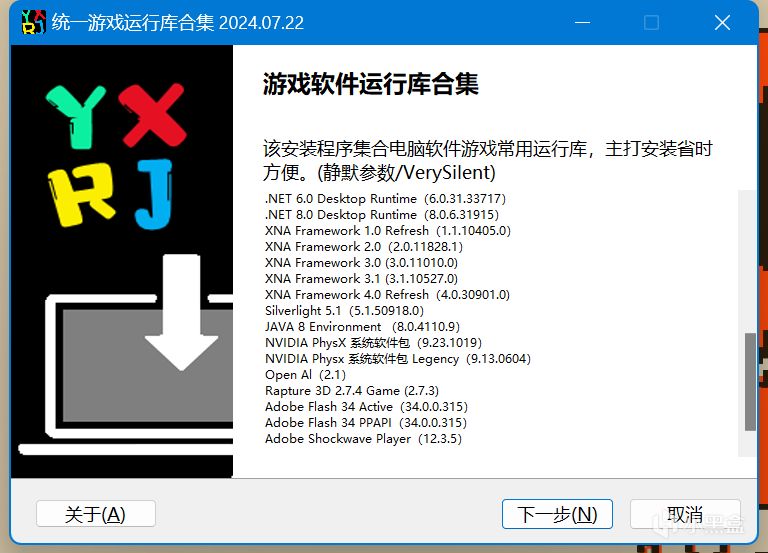Image resolution: width=768 pixels, height=553 pixels.
Task: Select 'Silverlight 5.1' line
Action: coord(344,311)
